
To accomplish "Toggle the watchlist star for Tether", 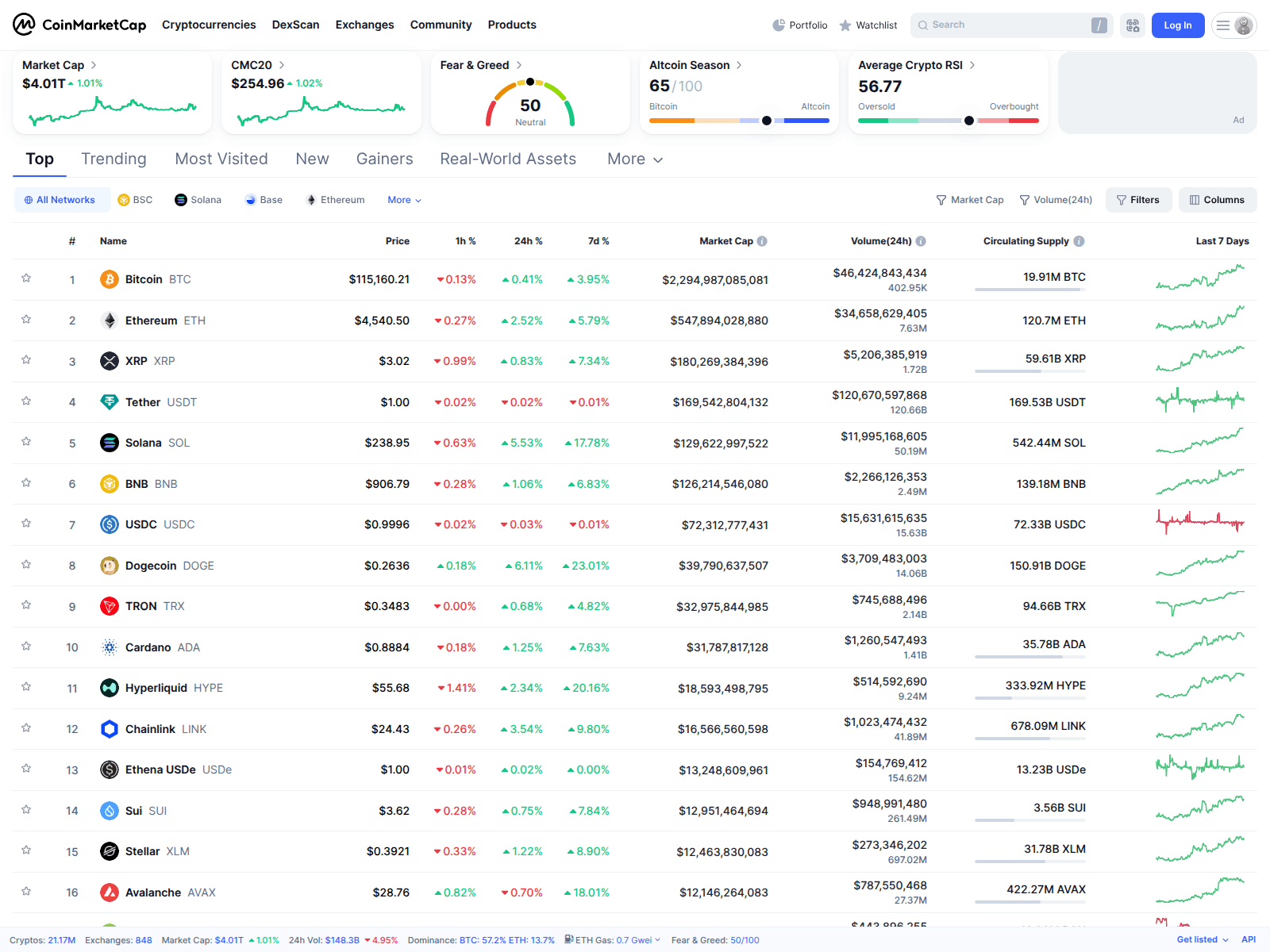I will [26, 401].
